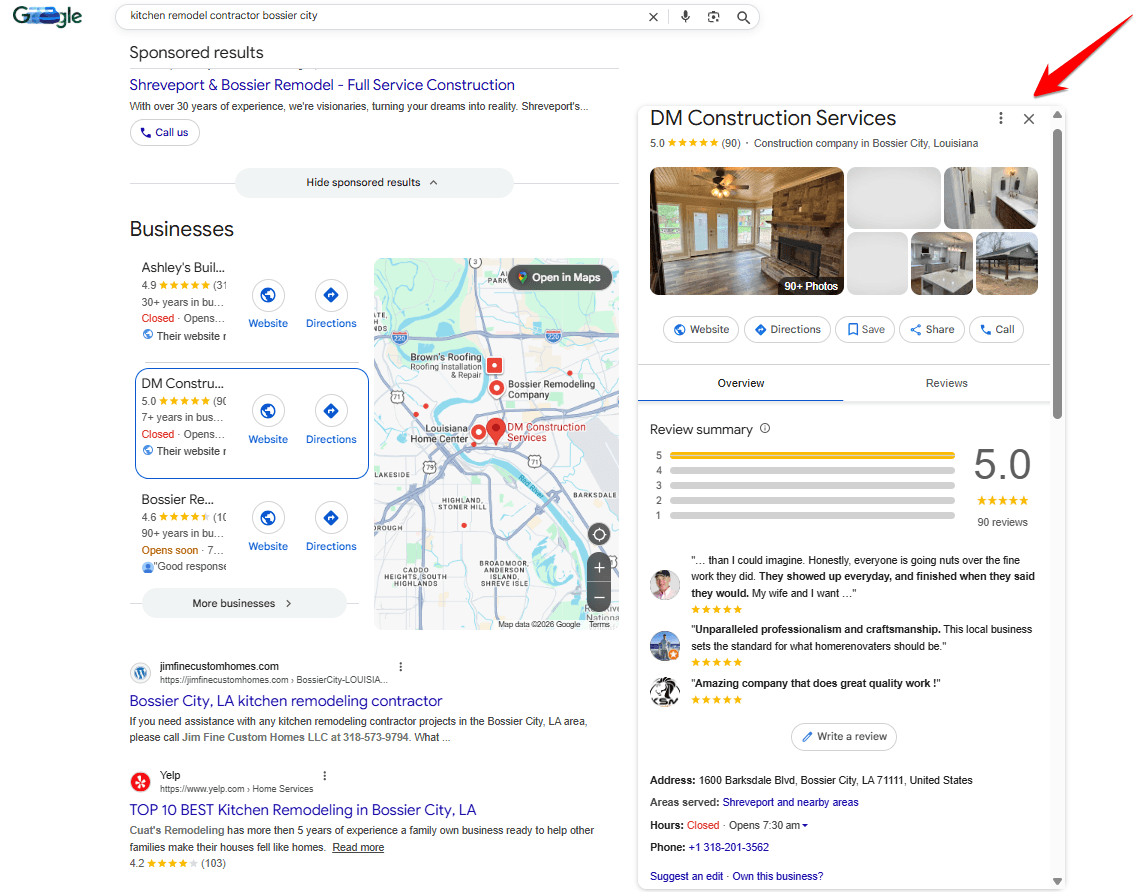Switch to the Reviews tab
The image size is (1148, 892).
[945, 383]
